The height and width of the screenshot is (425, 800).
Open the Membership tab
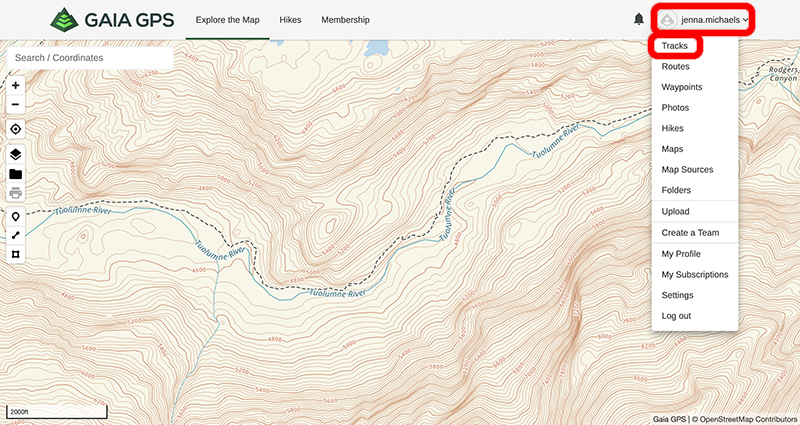pyautogui.click(x=345, y=20)
